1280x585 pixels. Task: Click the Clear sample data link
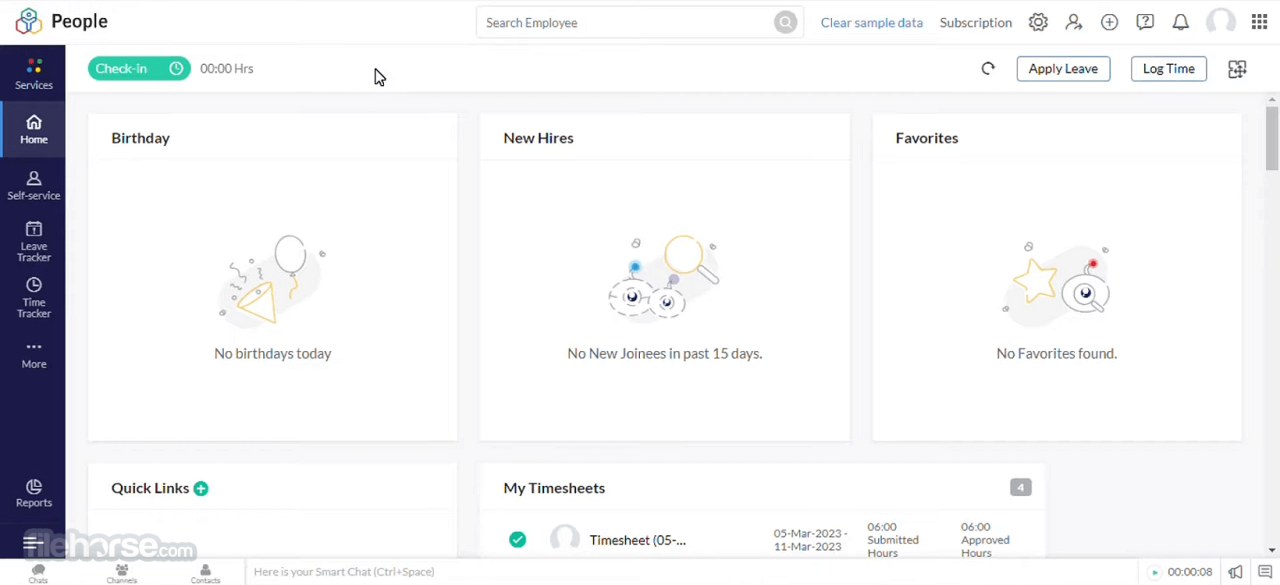click(871, 22)
